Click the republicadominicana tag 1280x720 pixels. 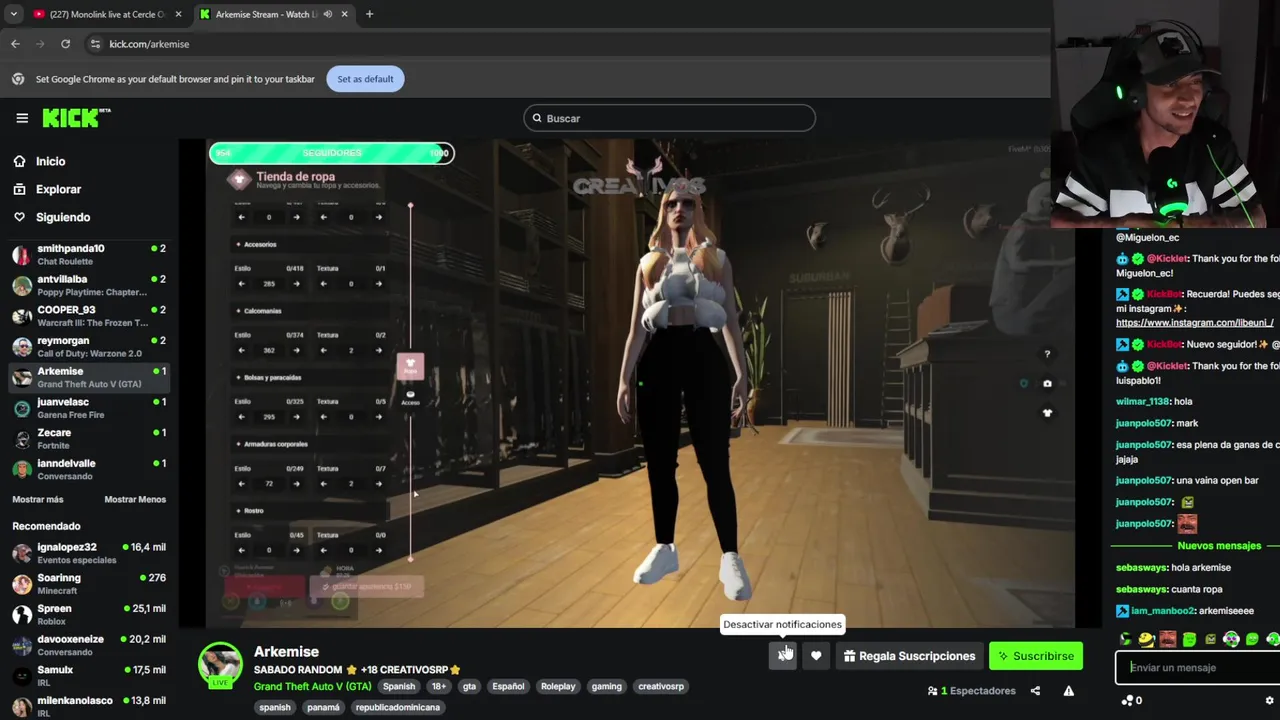pyautogui.click(x=397, y=707)
